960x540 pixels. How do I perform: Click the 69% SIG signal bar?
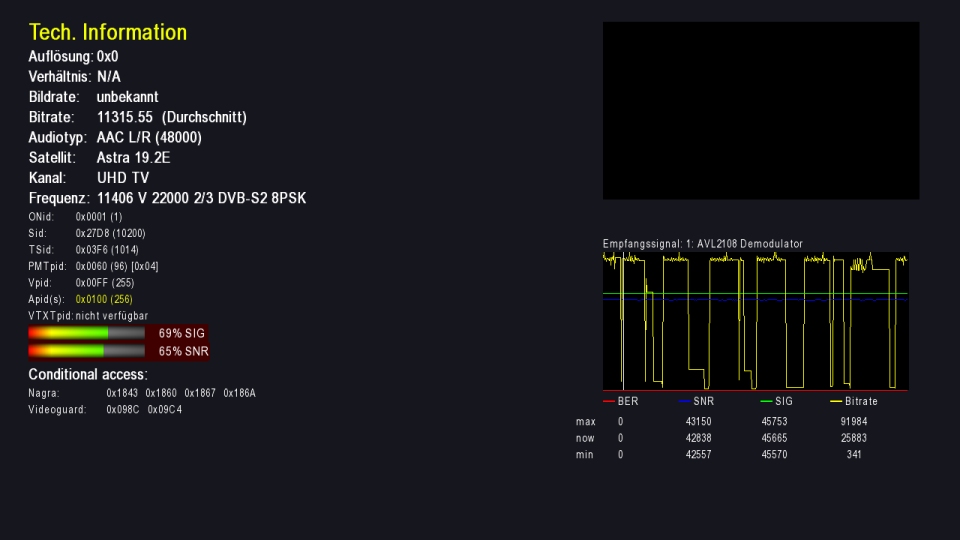pyautogui.click(x=86, y=333)
